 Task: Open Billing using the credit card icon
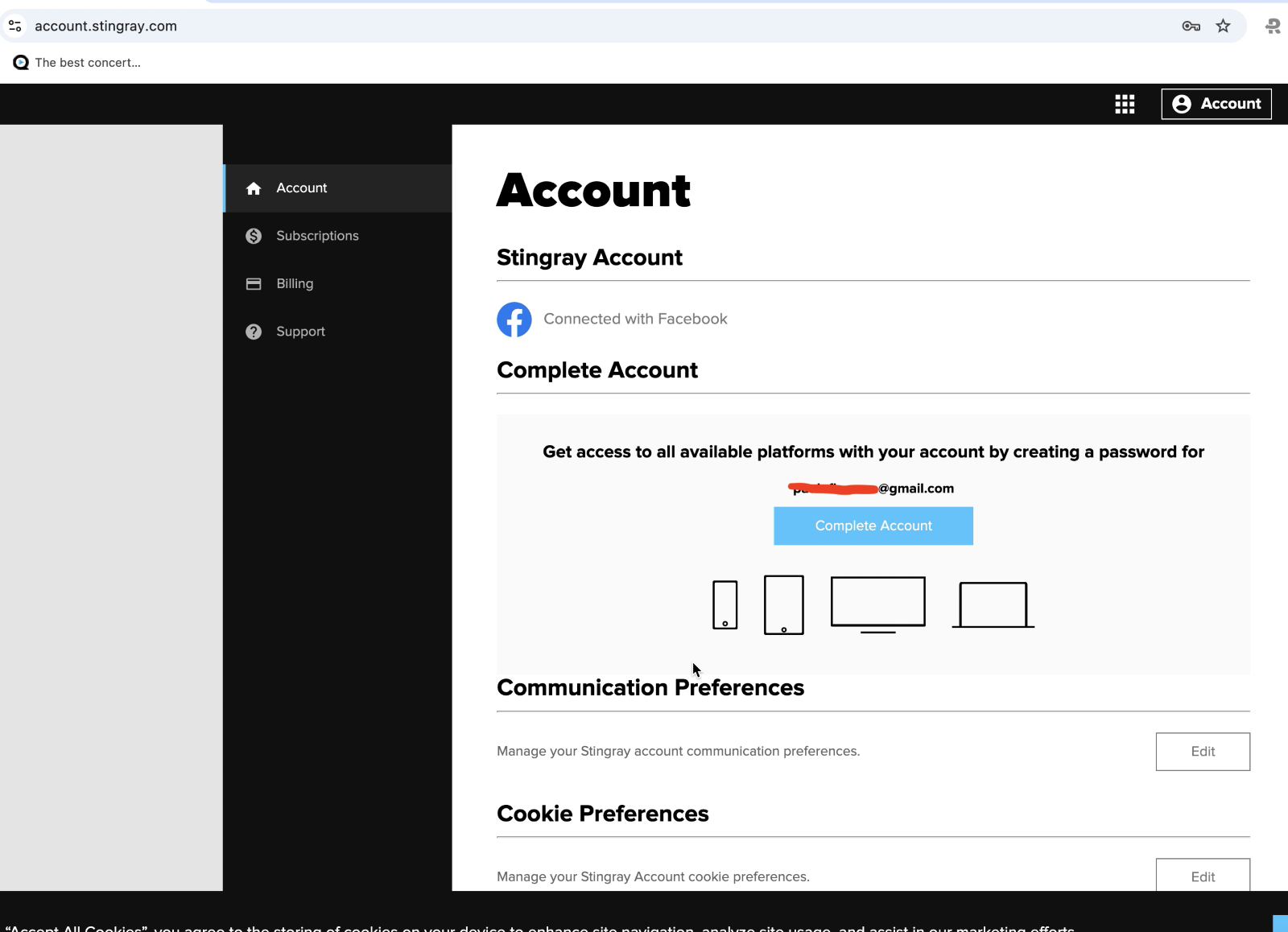coord(253,283)
